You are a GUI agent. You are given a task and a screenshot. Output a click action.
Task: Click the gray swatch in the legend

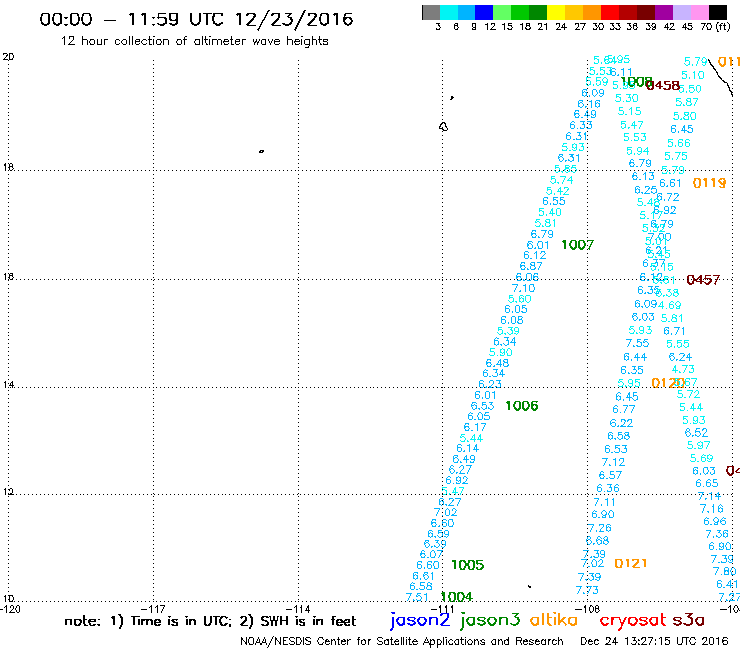(x=431, y=12)
